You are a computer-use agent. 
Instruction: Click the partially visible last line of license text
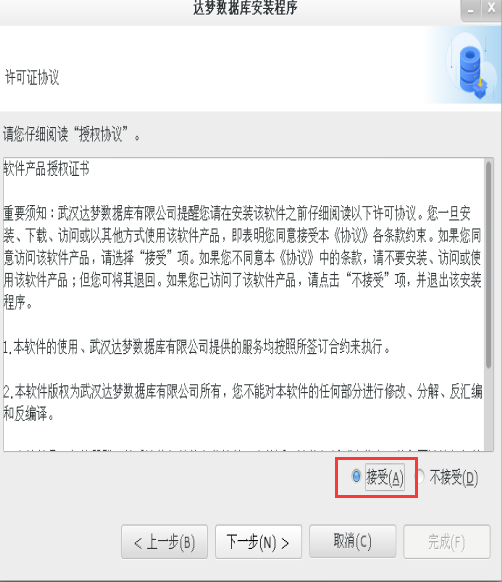pos(243,449)
